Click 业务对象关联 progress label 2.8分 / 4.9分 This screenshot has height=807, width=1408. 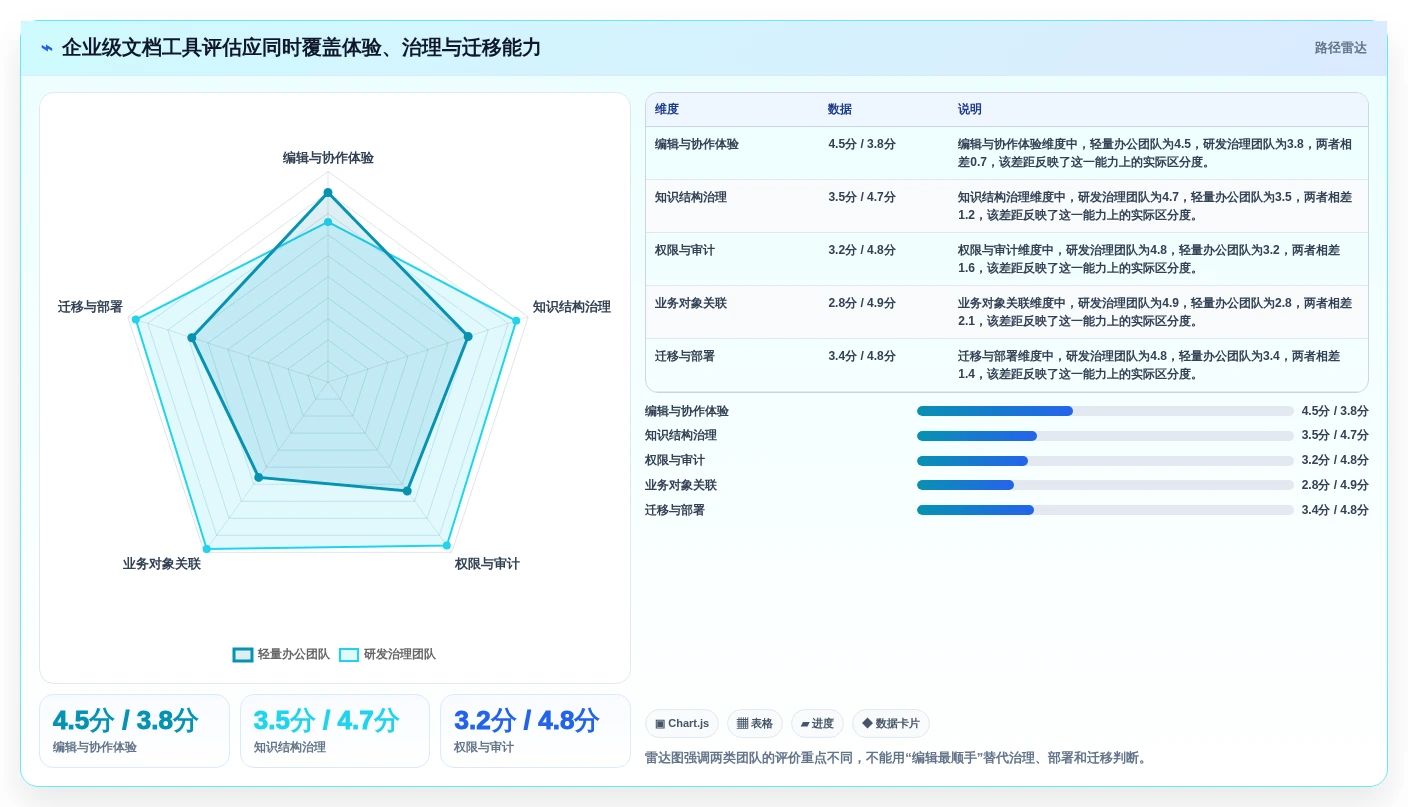coord(1335,485)
